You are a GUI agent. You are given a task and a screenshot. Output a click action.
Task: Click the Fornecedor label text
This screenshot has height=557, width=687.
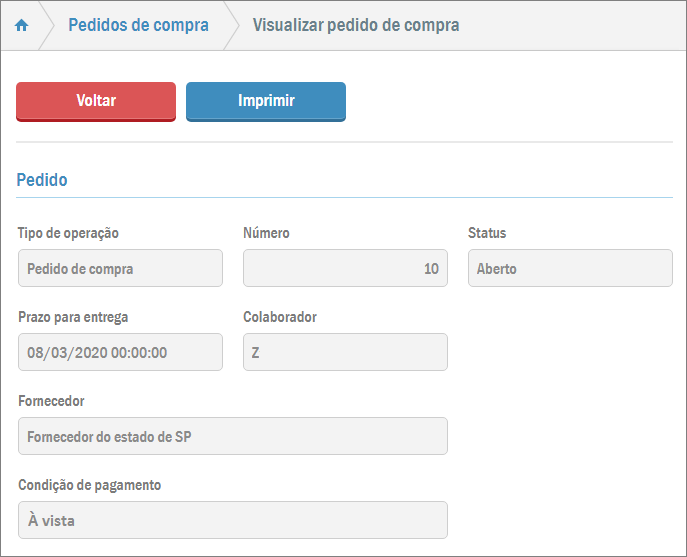[51, 401]
